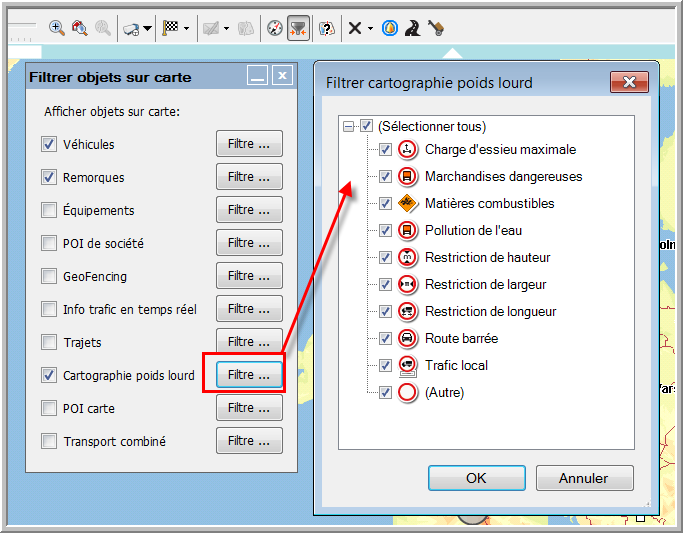
Task: Uncheck Restriction de longueur checkbox
Action: pos(385,312)
